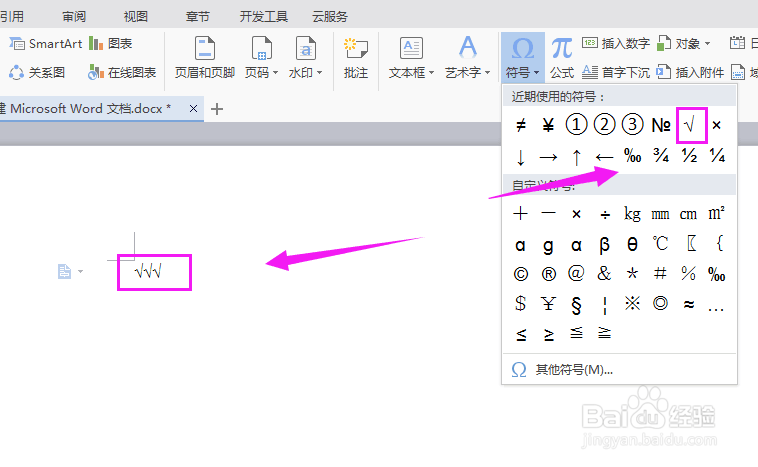The width and height of the screenshot is (758, 467).
Task: Insert the cm unit symbol
Action: tap(688, 214)
